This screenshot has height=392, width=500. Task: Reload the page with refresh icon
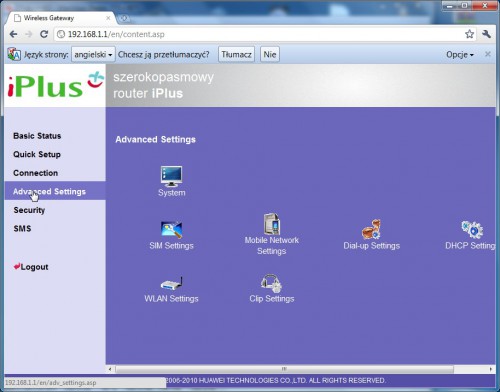[x=44, y=34]
